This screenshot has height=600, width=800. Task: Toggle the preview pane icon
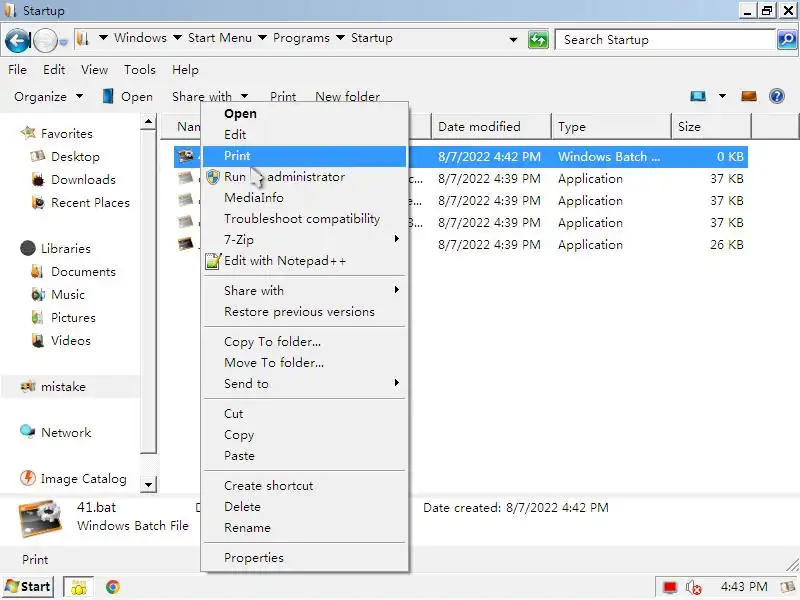tap(748, 96)
